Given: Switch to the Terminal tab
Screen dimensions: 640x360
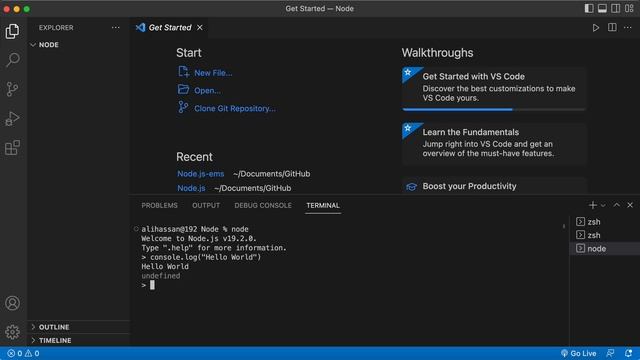Looking at the screenshot, I should pos(323,205).
